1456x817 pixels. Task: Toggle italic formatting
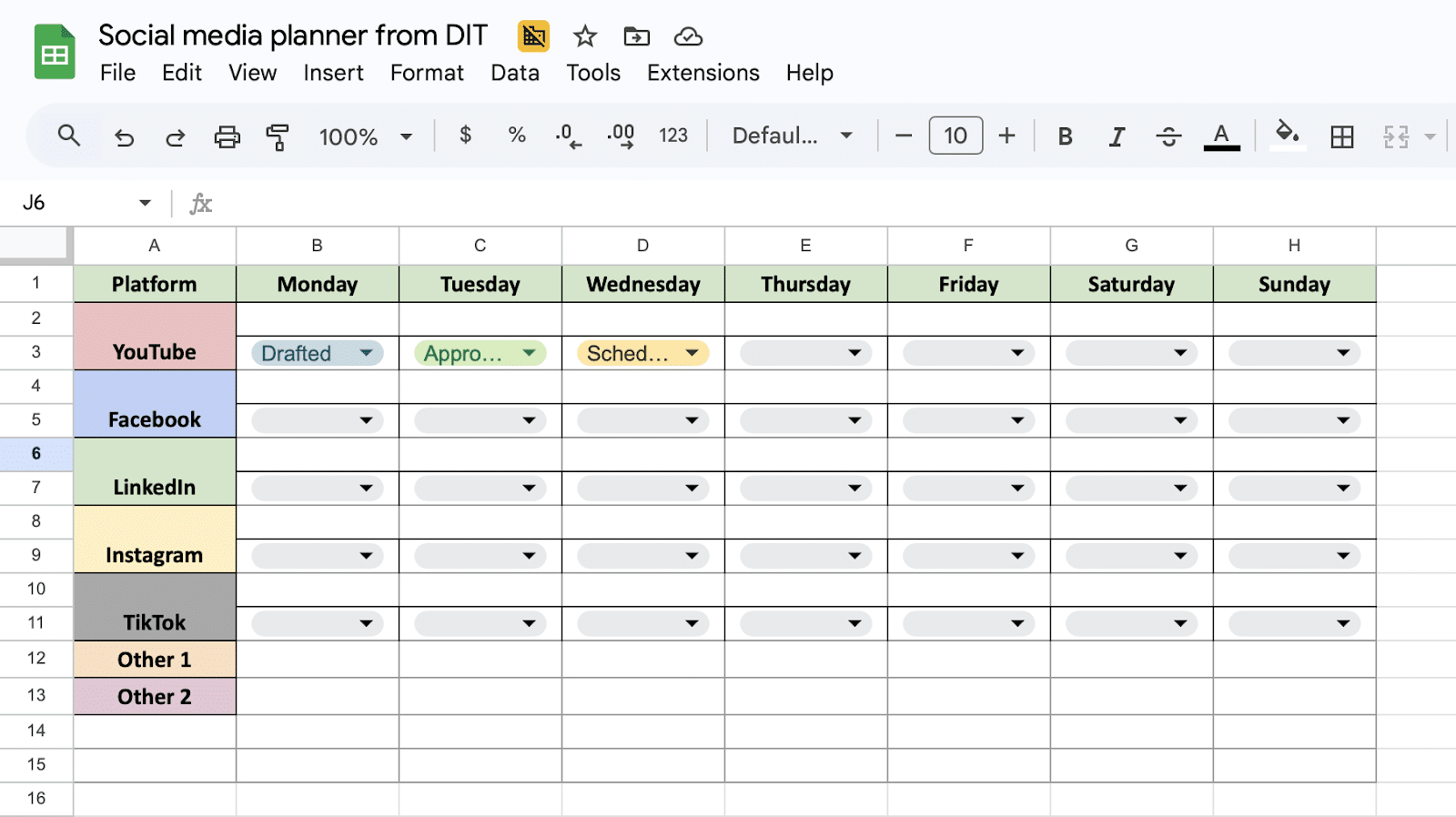tap(1117, 136)
